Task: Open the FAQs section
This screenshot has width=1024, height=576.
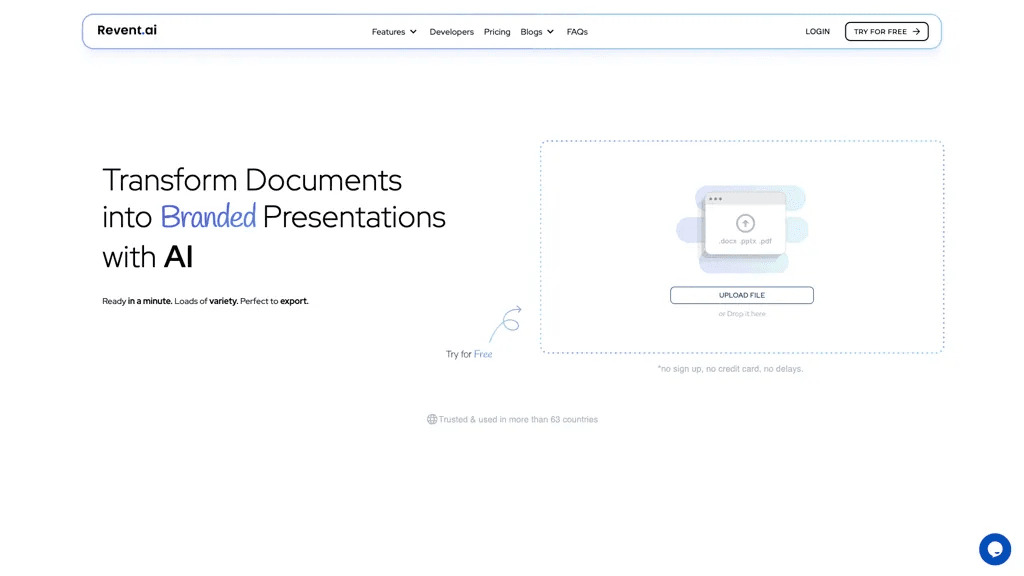Action: [577, 31]
